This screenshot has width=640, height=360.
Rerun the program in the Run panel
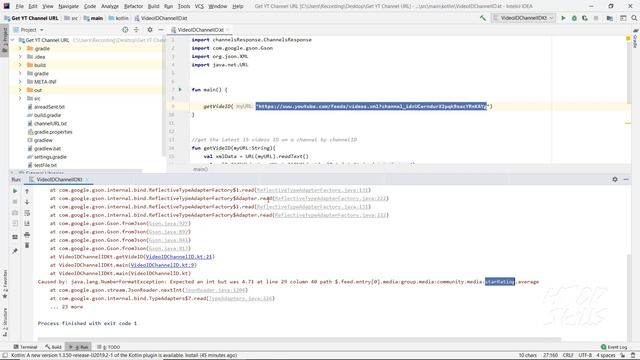15,191
